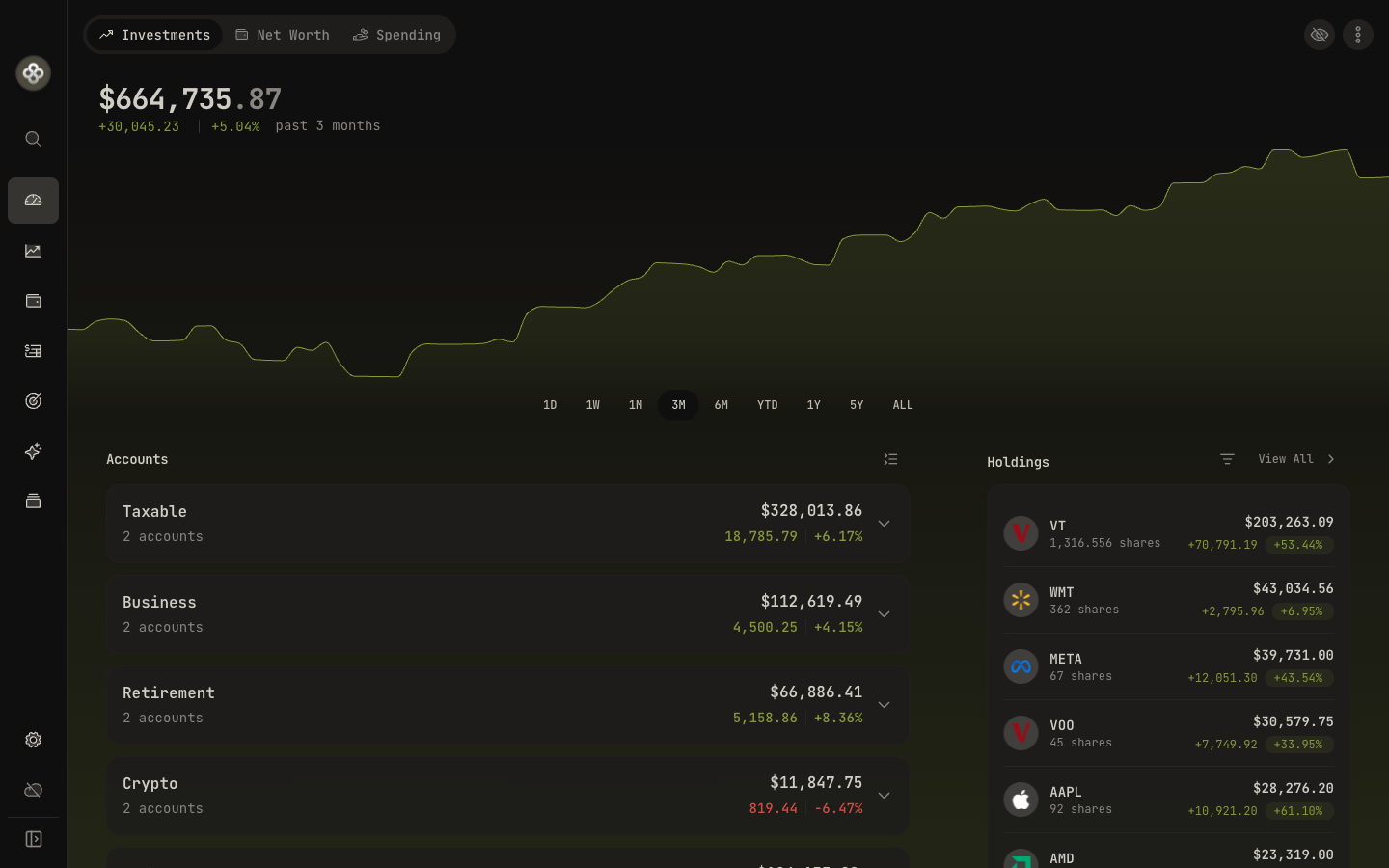Click the Accounts list layout icon
The image size is (1389, 868).
pos(890,459)
